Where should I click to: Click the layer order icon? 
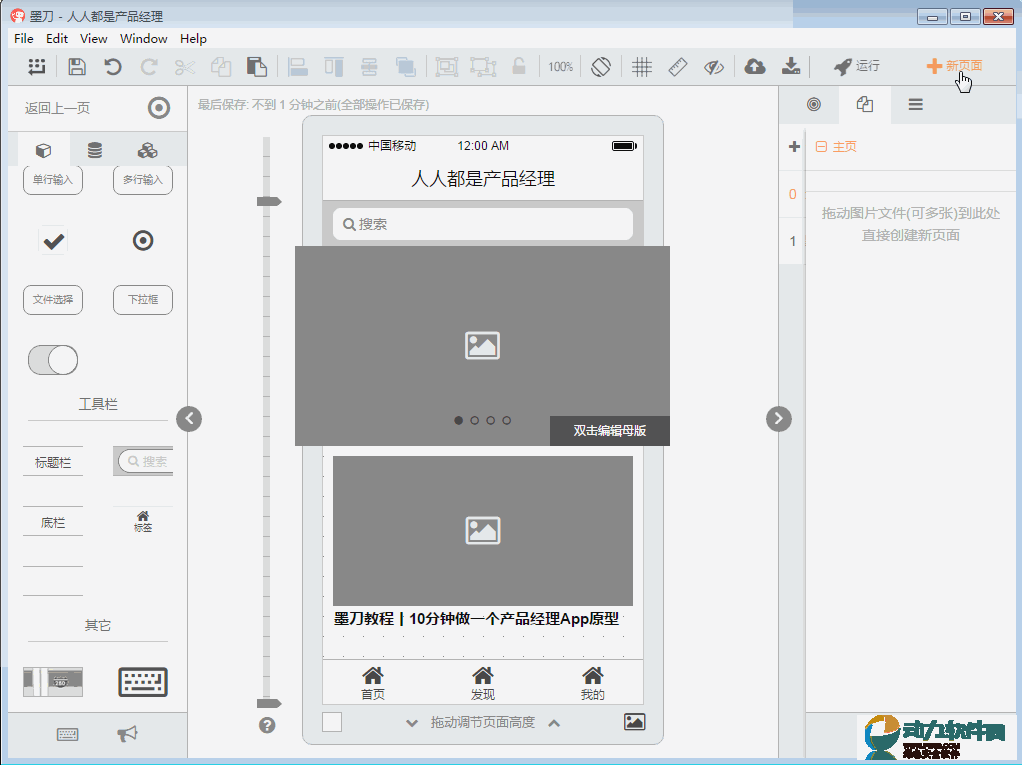[405, 66]
